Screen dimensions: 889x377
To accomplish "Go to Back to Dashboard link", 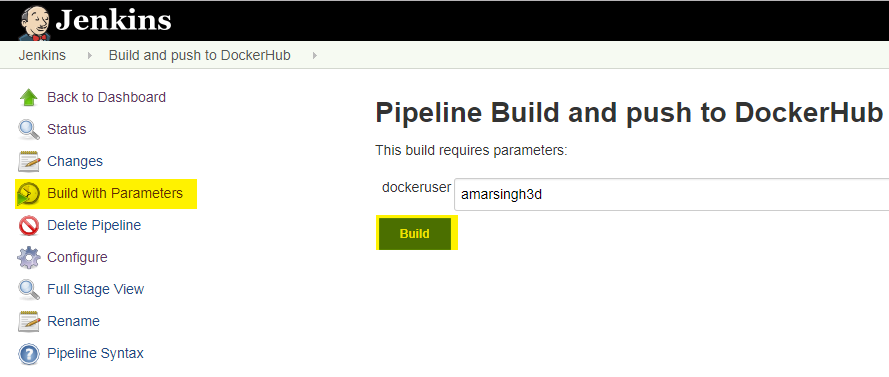I will 107,98.
